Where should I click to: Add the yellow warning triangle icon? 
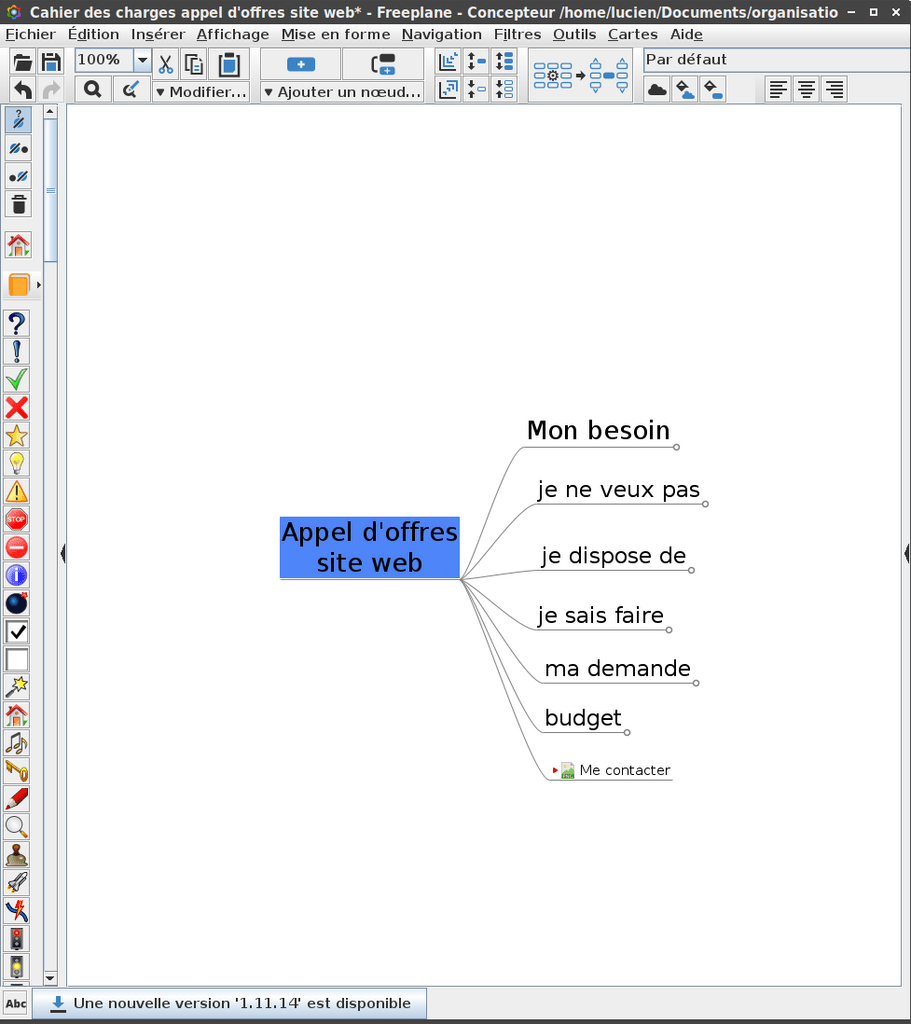(17, 492)
